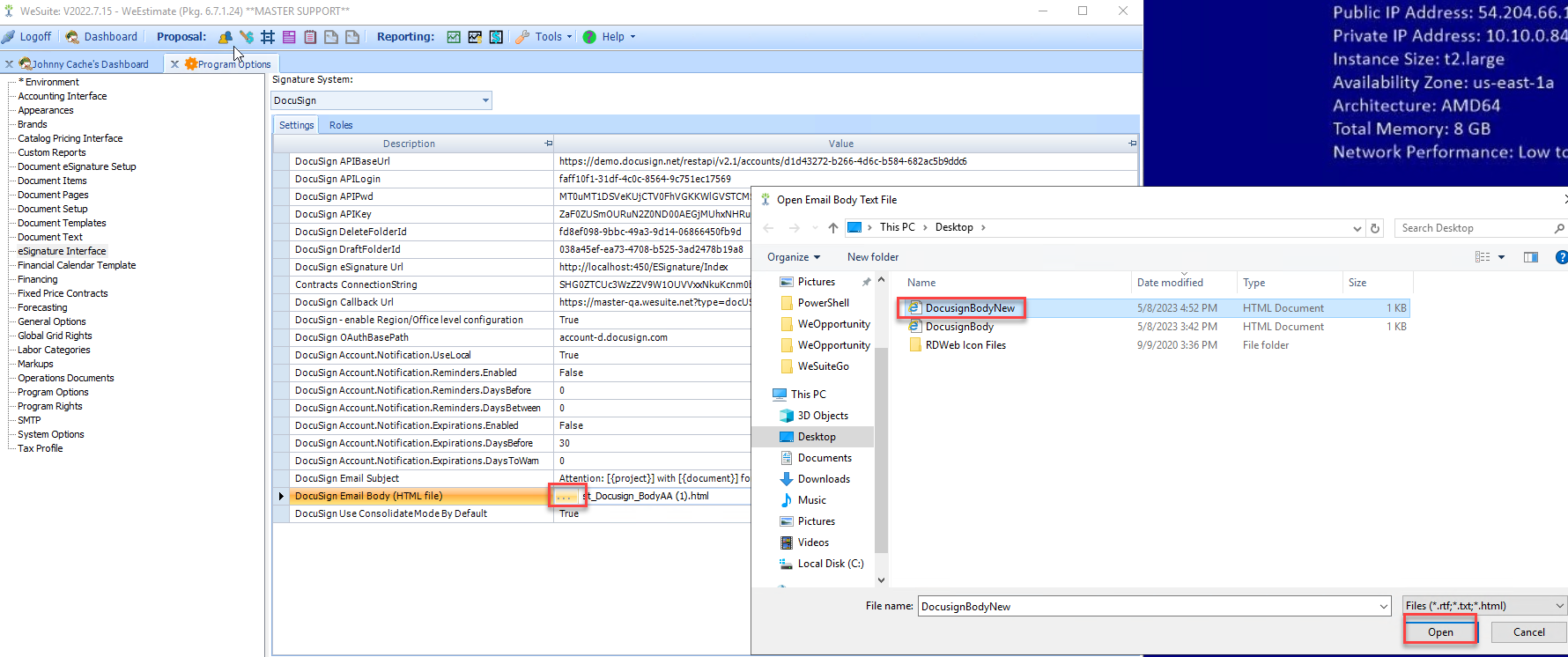Click the Logoff plug icon in toolbar
1568x657 pixels.
[8, 37]
